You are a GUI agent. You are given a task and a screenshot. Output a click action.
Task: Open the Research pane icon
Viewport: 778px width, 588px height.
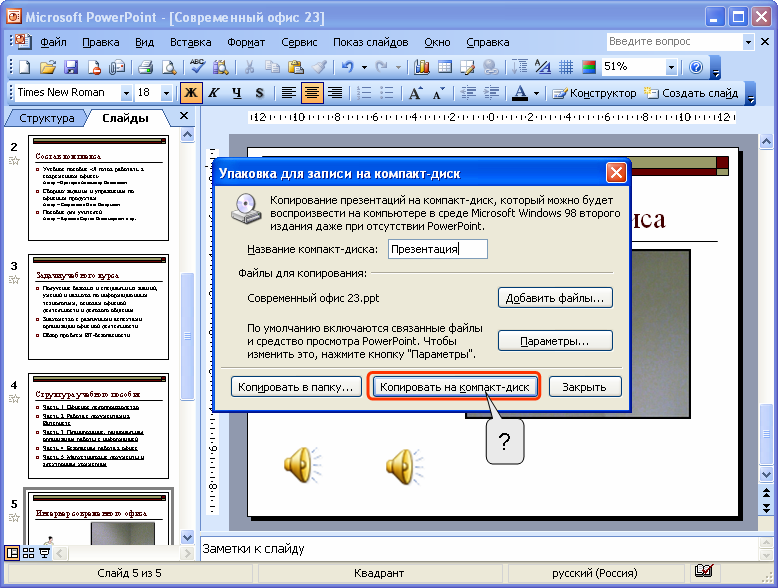(x=221, y=67)
